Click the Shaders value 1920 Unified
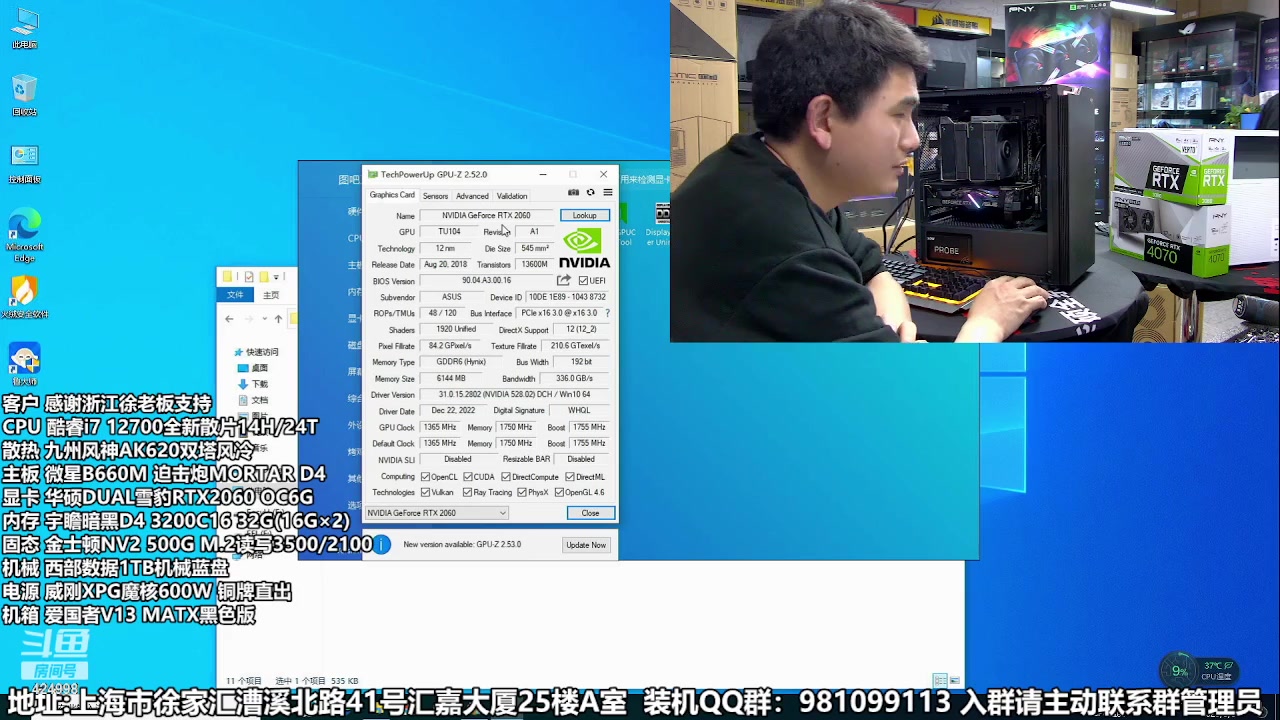Image resolution: width=1280 pixels, height=720 pixels. tap(456, 330)
